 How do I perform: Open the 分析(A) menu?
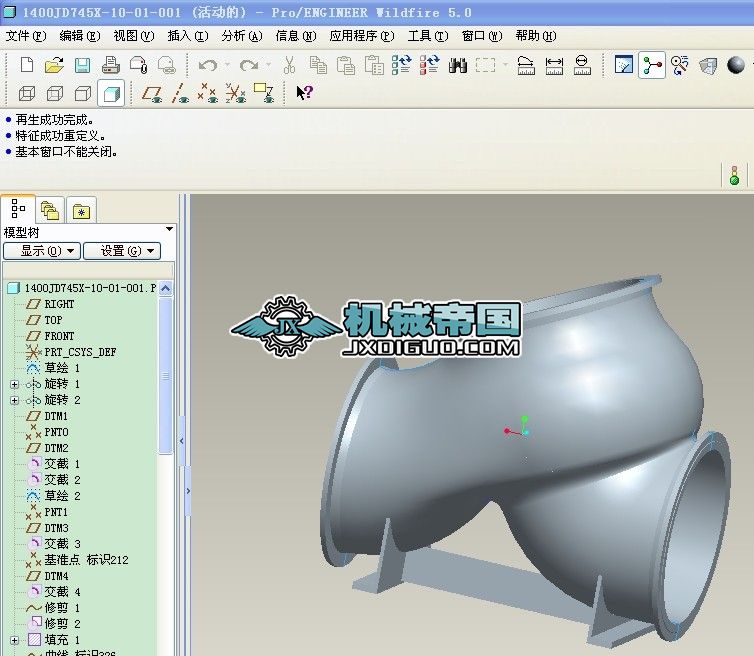(x=242, y=36)
